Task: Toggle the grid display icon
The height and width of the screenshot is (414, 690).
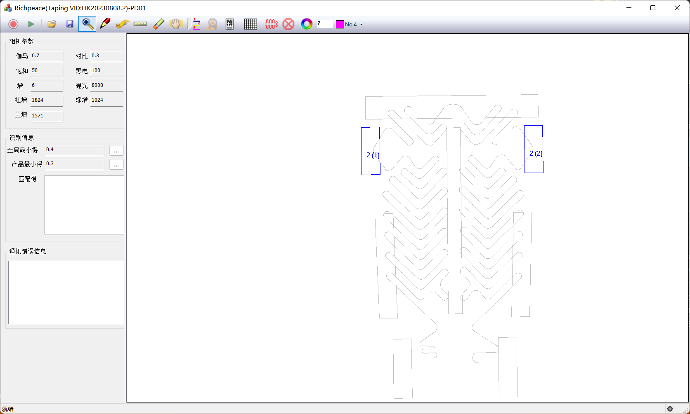Action: pos(250,23)
